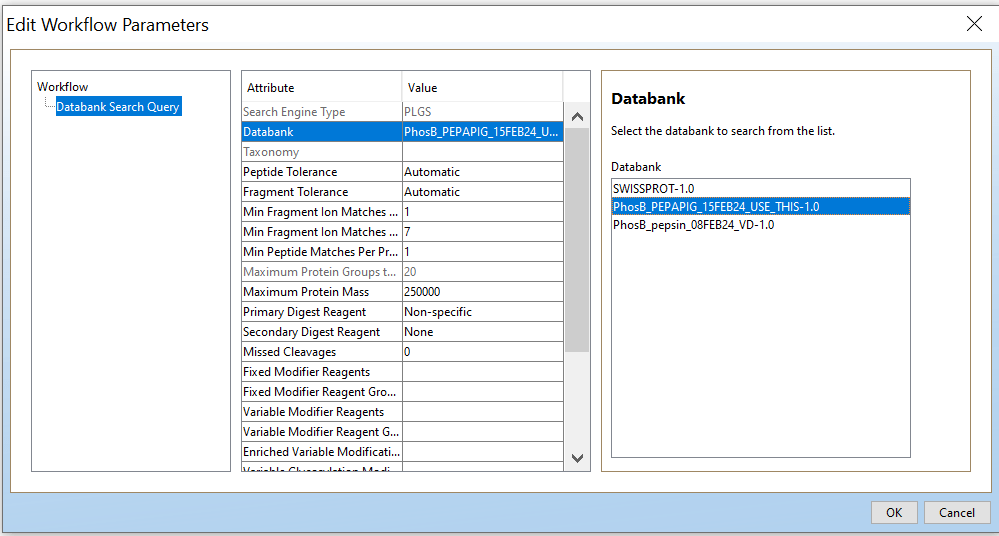The image size is (999, 536).
Task: Click the Attribute column header
Action: pos(321,88)
